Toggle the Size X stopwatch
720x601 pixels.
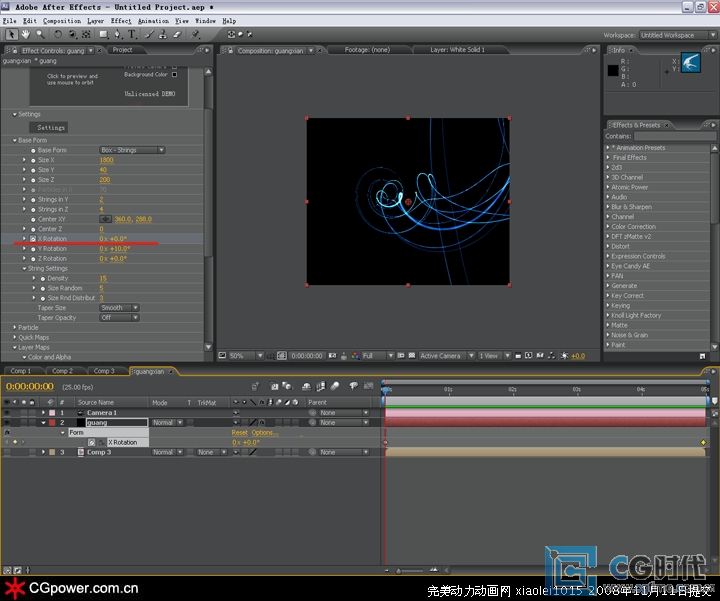[33, 160]
